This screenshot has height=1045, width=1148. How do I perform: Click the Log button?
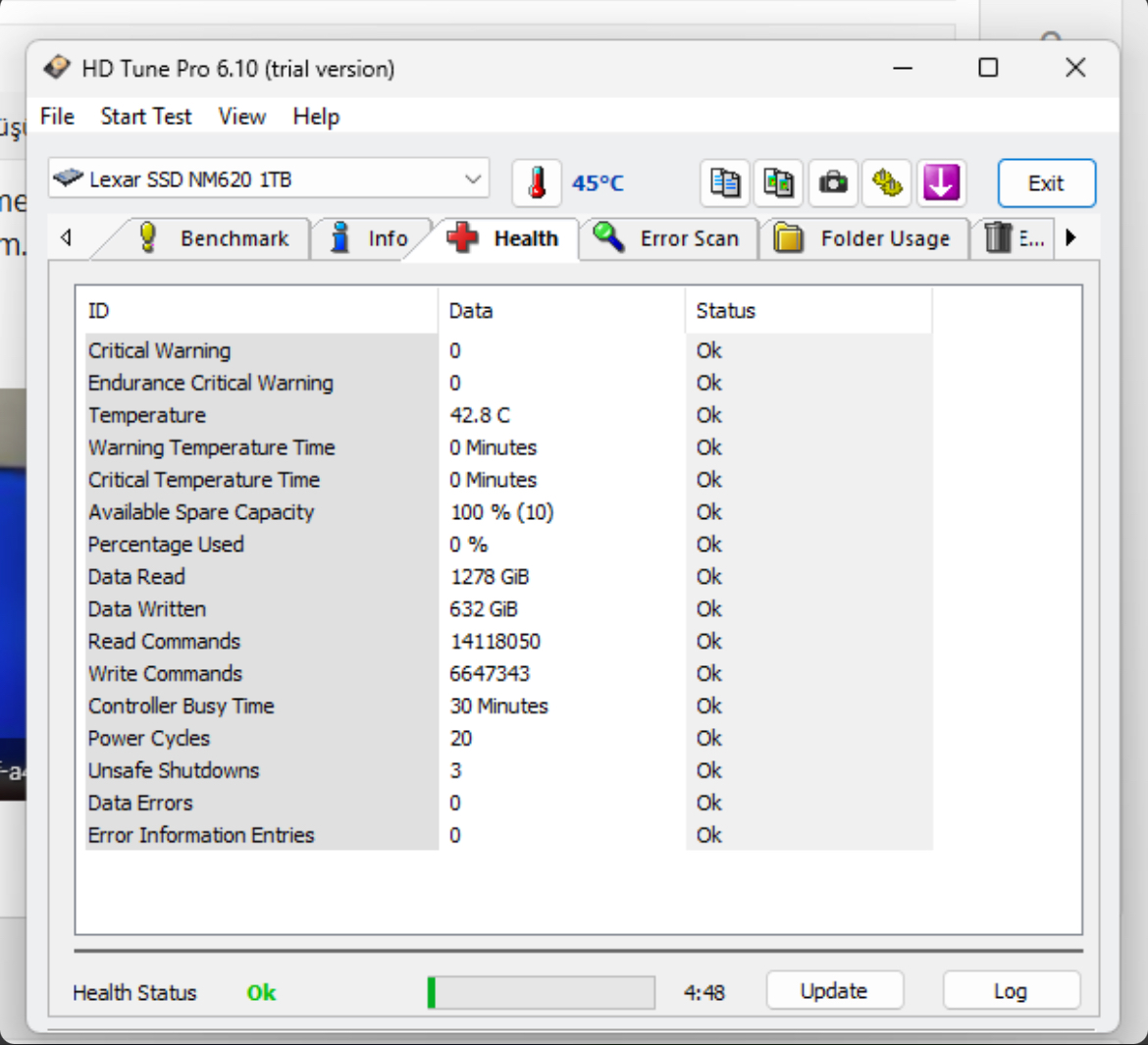click(1011, 991)
